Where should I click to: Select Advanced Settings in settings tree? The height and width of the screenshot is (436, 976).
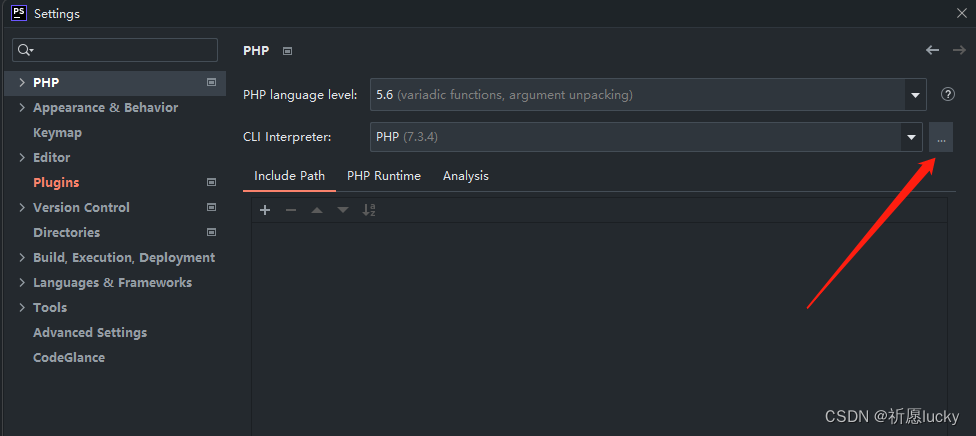(x=90, y=333)
